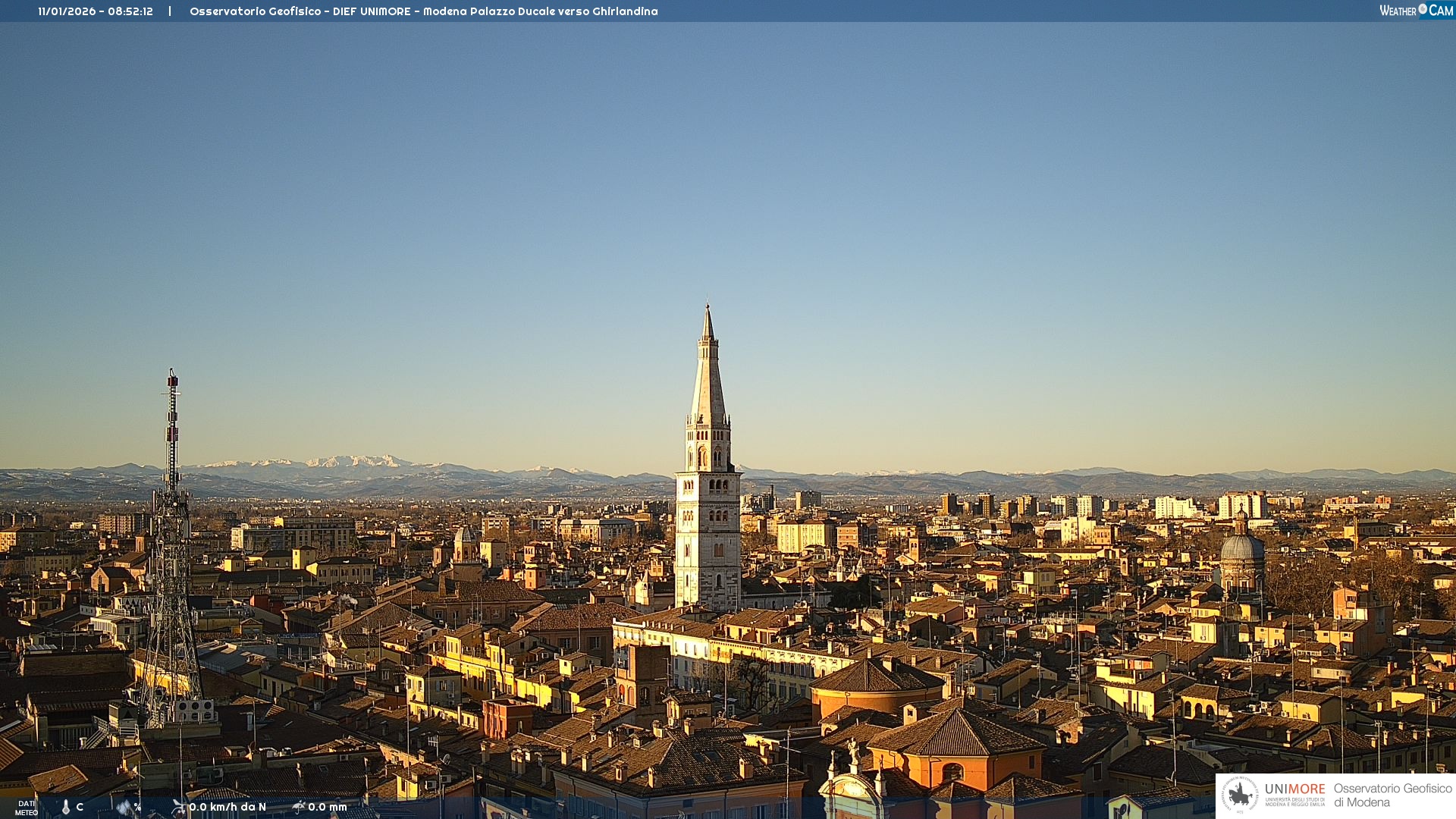1456x819 pixels.
Task: Click the humidity water droplets icon
Action: 124,807
